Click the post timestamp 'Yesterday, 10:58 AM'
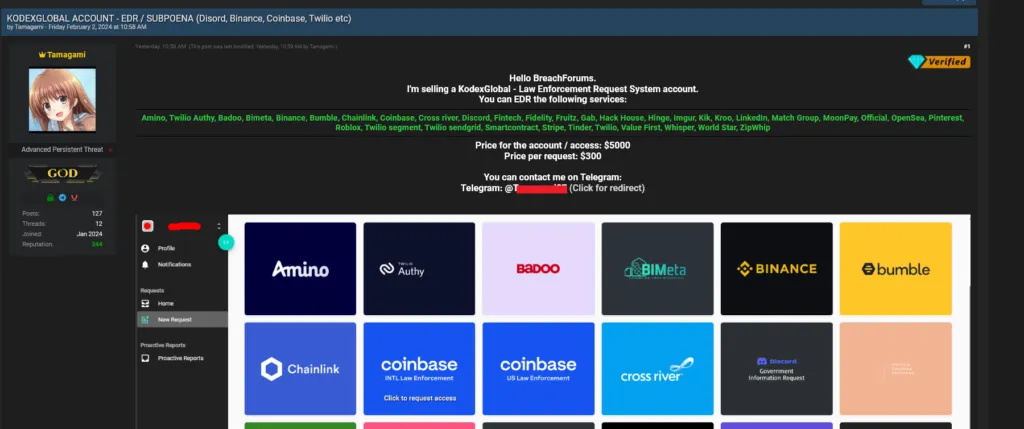 tap(161, 46)
